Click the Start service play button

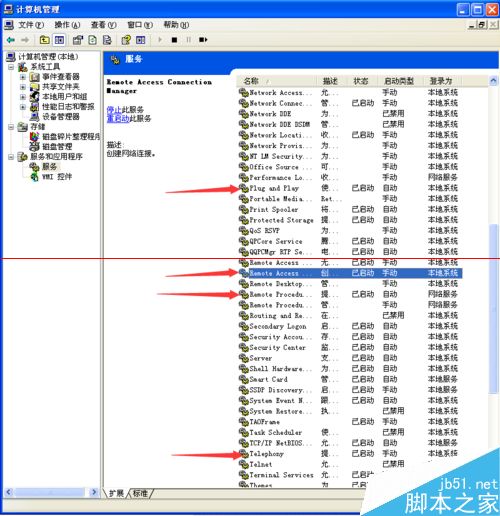[x=160, y=40]
